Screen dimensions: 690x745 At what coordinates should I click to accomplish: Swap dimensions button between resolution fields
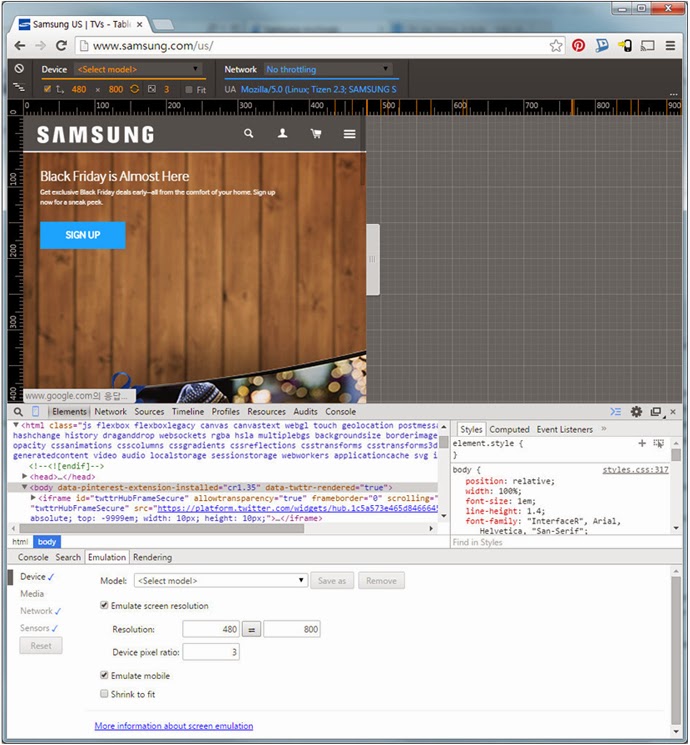[x=252, y=629]
